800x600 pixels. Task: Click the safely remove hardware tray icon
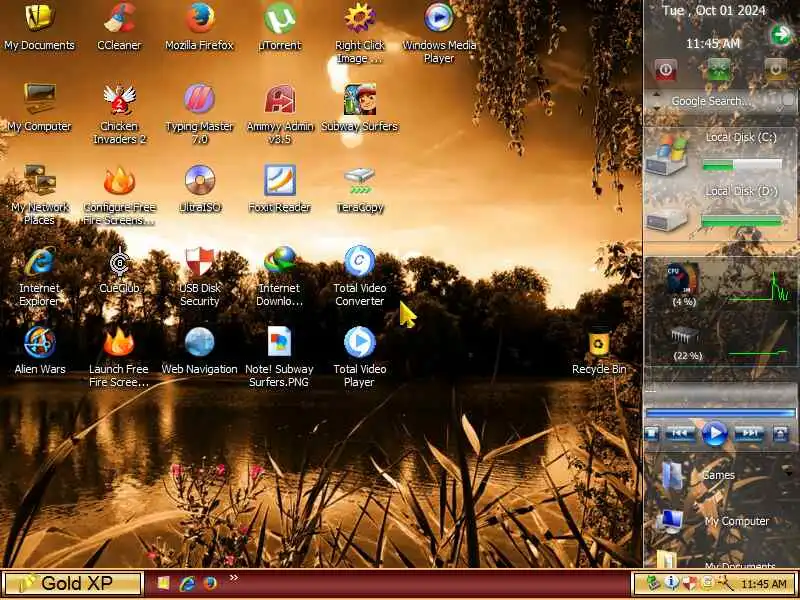click(652, 583)
